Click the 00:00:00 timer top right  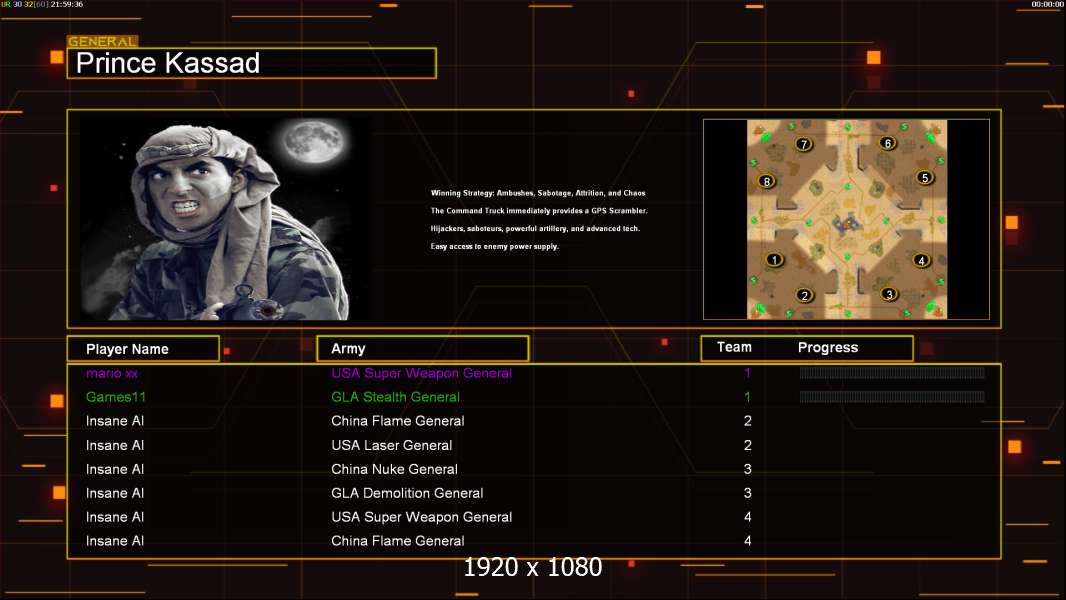tap(1048, 4)
